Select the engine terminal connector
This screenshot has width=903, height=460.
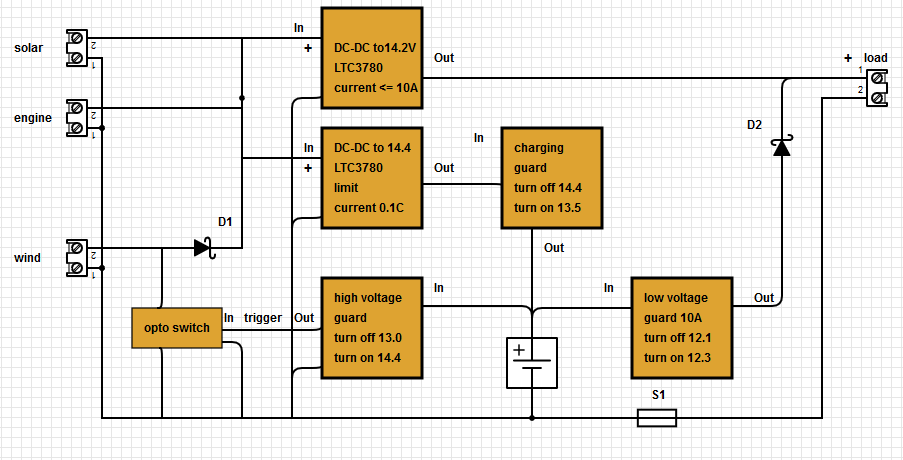coord(76,118)
